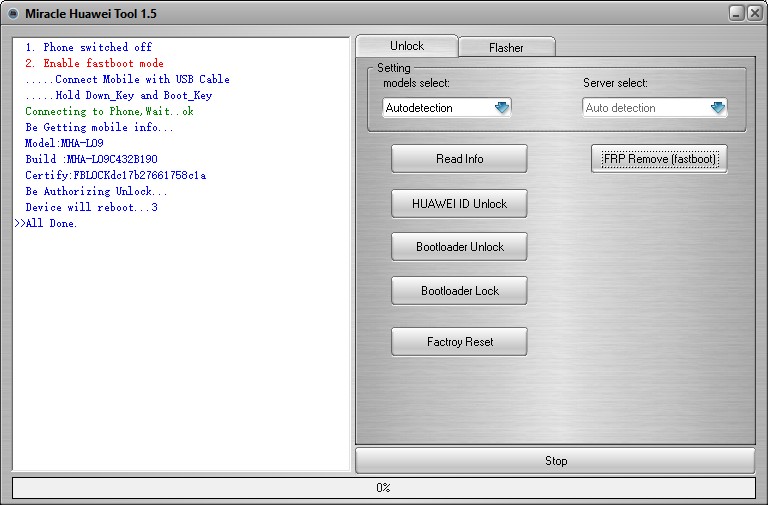The width and height of the screenshot is (768, 505).
Task: Click log line '2. Enable fastboot mode'
Action: coord(95,63)
